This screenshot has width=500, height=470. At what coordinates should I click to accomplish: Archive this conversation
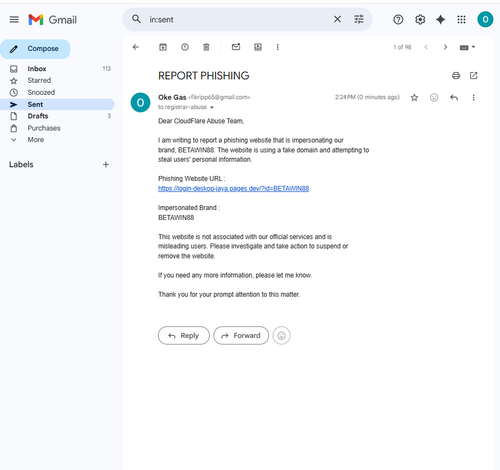pyautogui.click(x=163, y=47)
